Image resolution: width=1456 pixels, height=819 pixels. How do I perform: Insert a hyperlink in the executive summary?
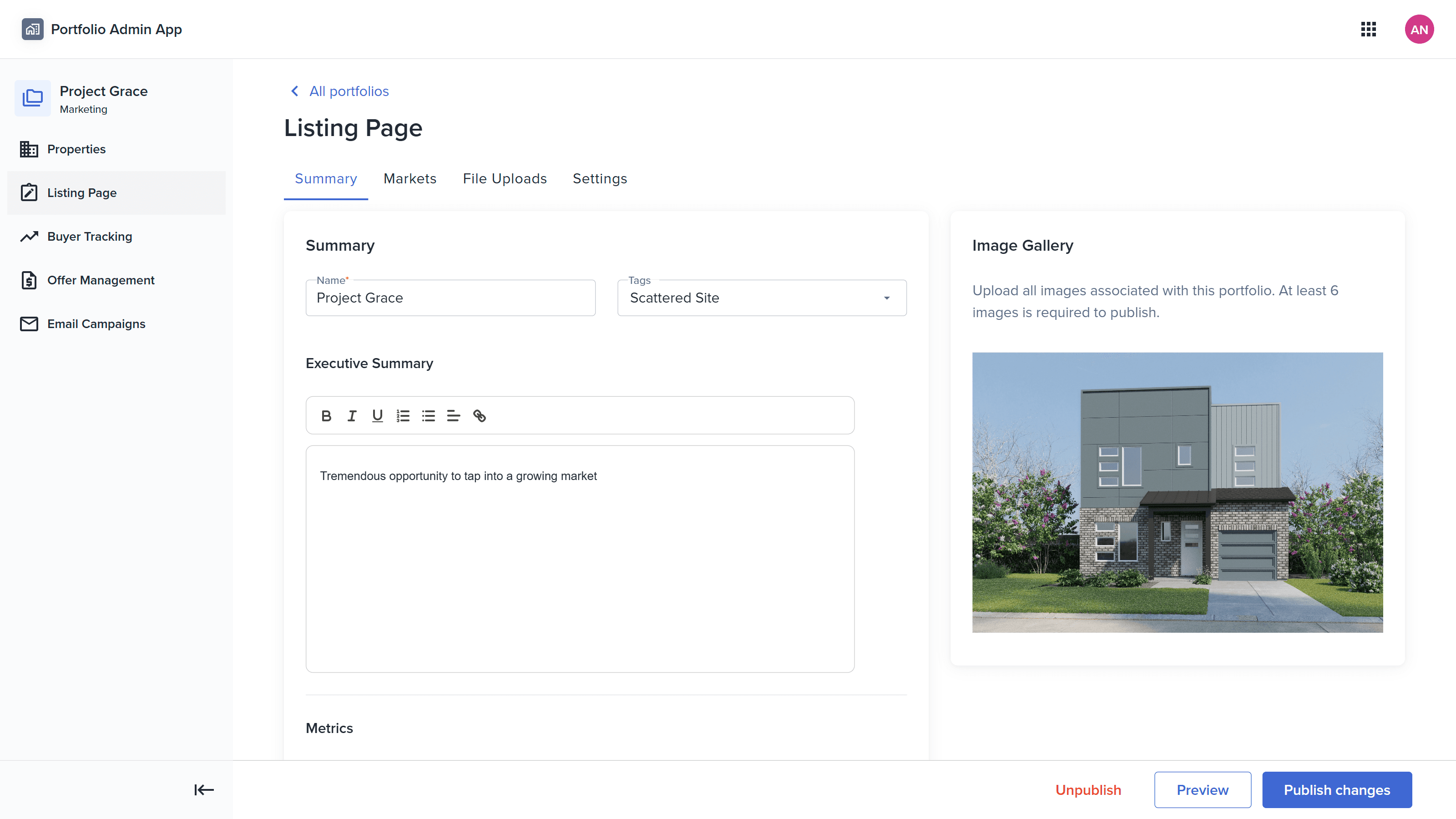tap(480, 415)
